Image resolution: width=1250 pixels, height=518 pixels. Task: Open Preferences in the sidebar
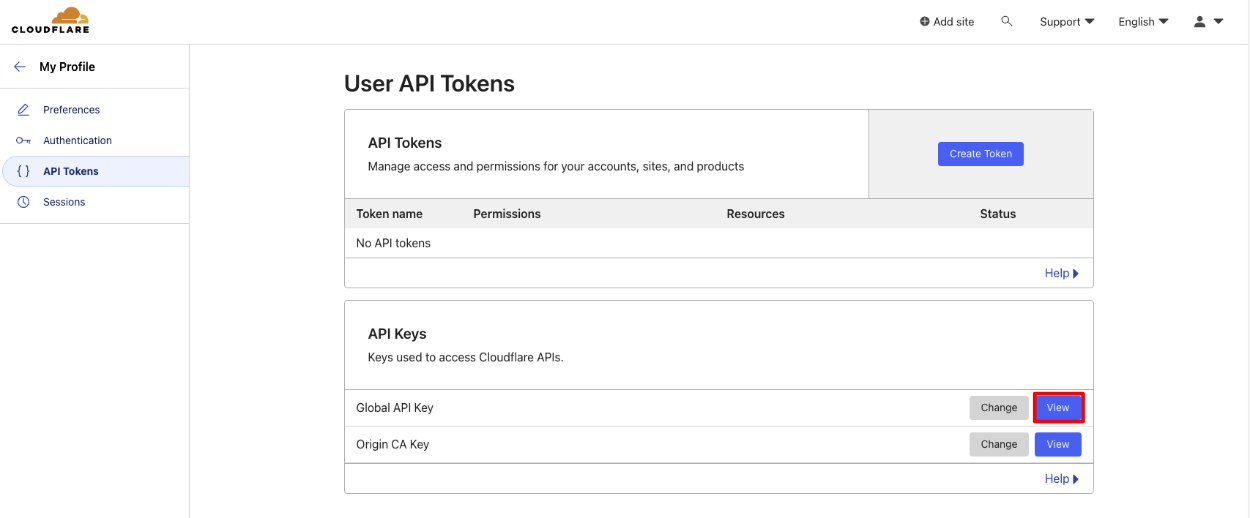tap(71, 110)
